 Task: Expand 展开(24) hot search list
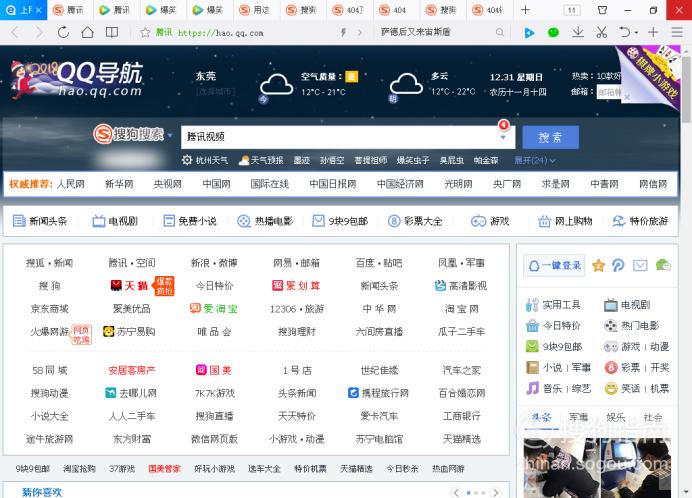535,160
